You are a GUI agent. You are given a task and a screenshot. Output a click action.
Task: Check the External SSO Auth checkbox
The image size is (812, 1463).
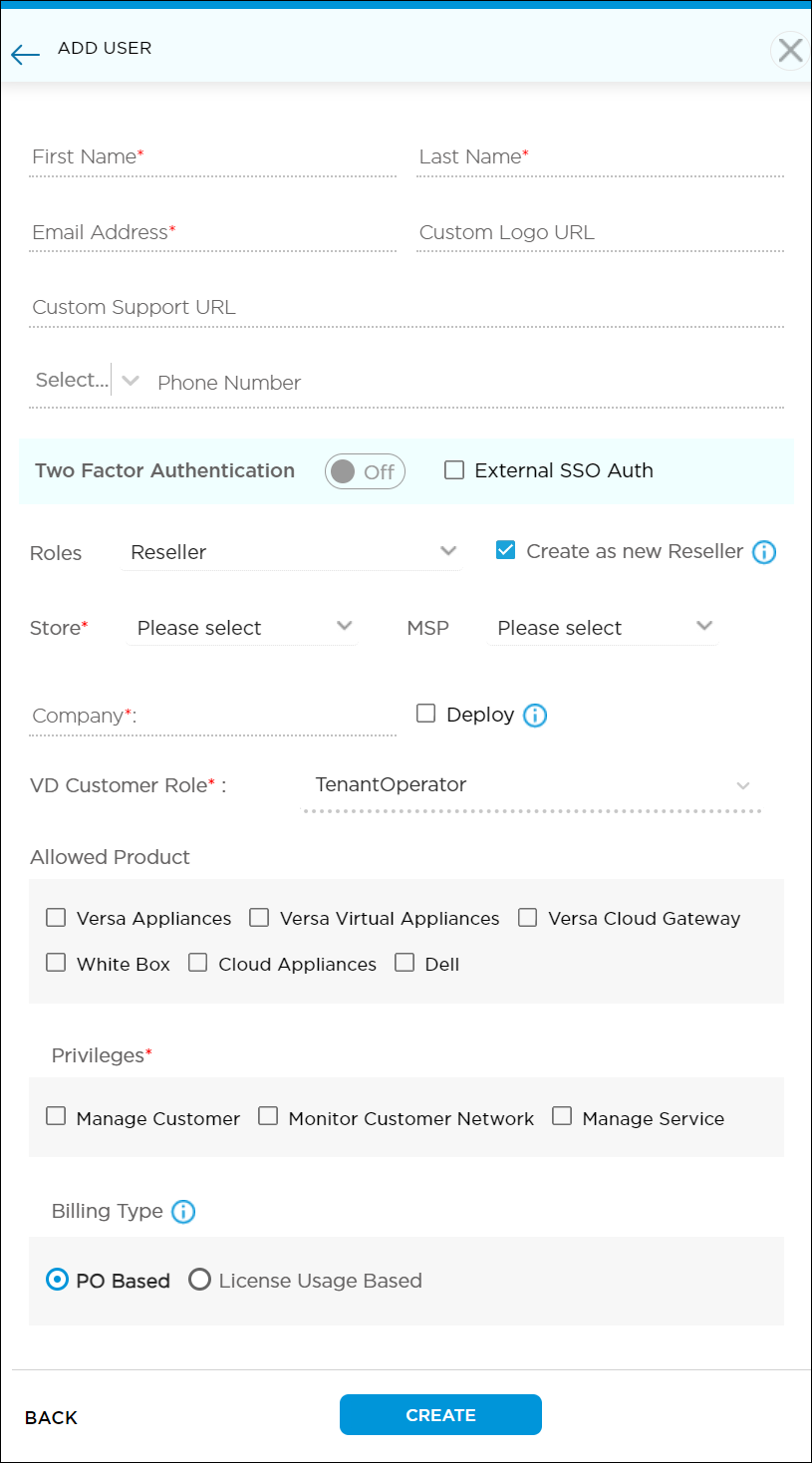coord(454,469)
